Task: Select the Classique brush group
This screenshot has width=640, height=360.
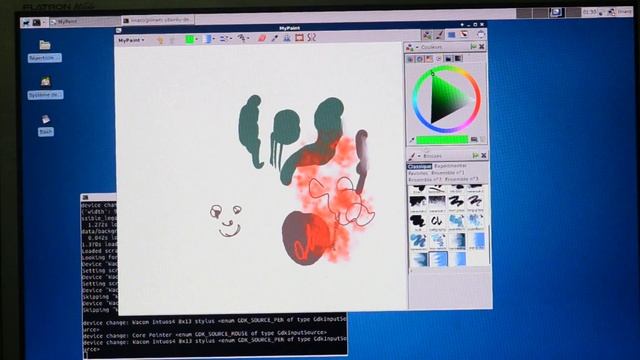Action: tap(419, 167)
